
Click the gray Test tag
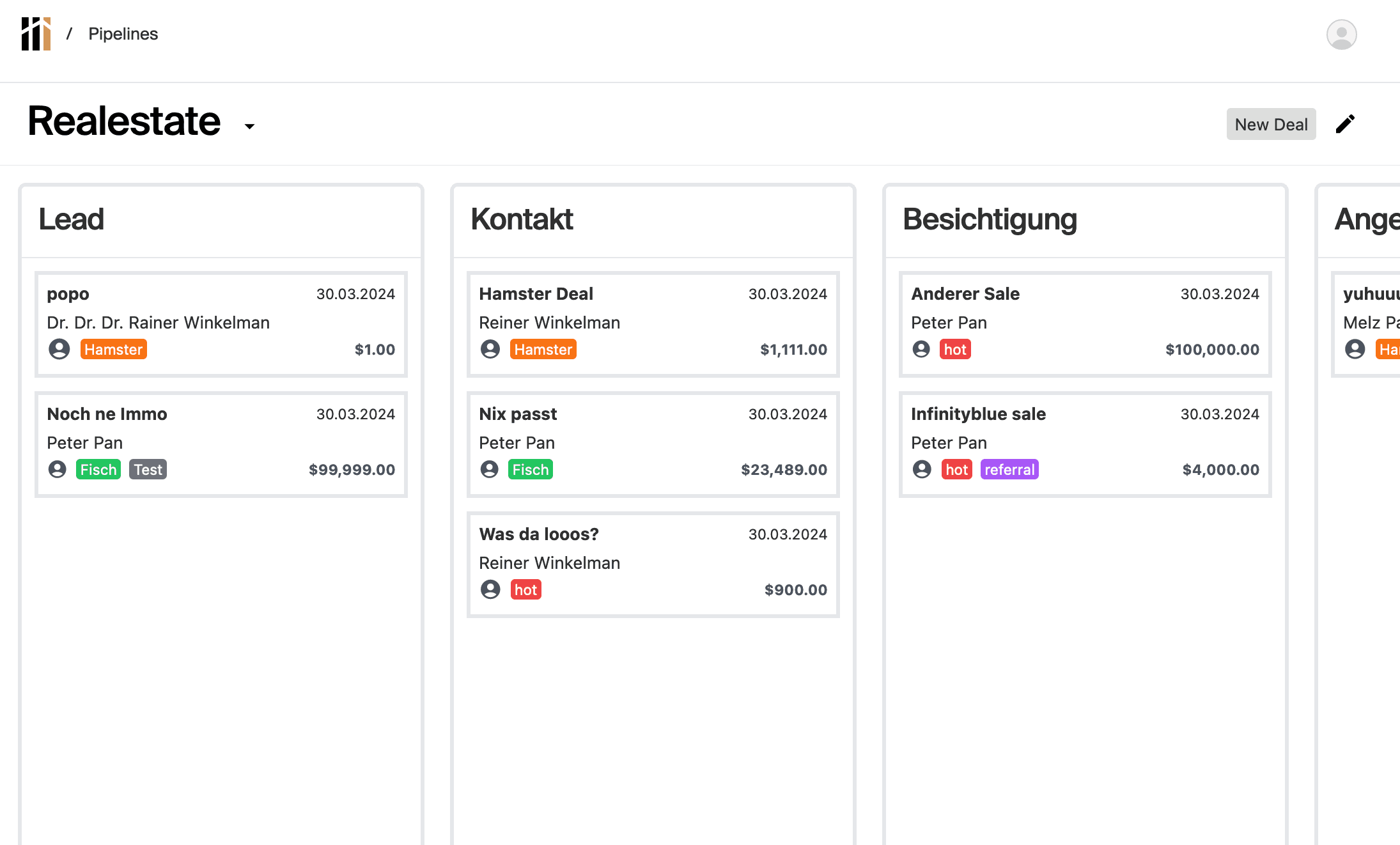tap(148, 469)
